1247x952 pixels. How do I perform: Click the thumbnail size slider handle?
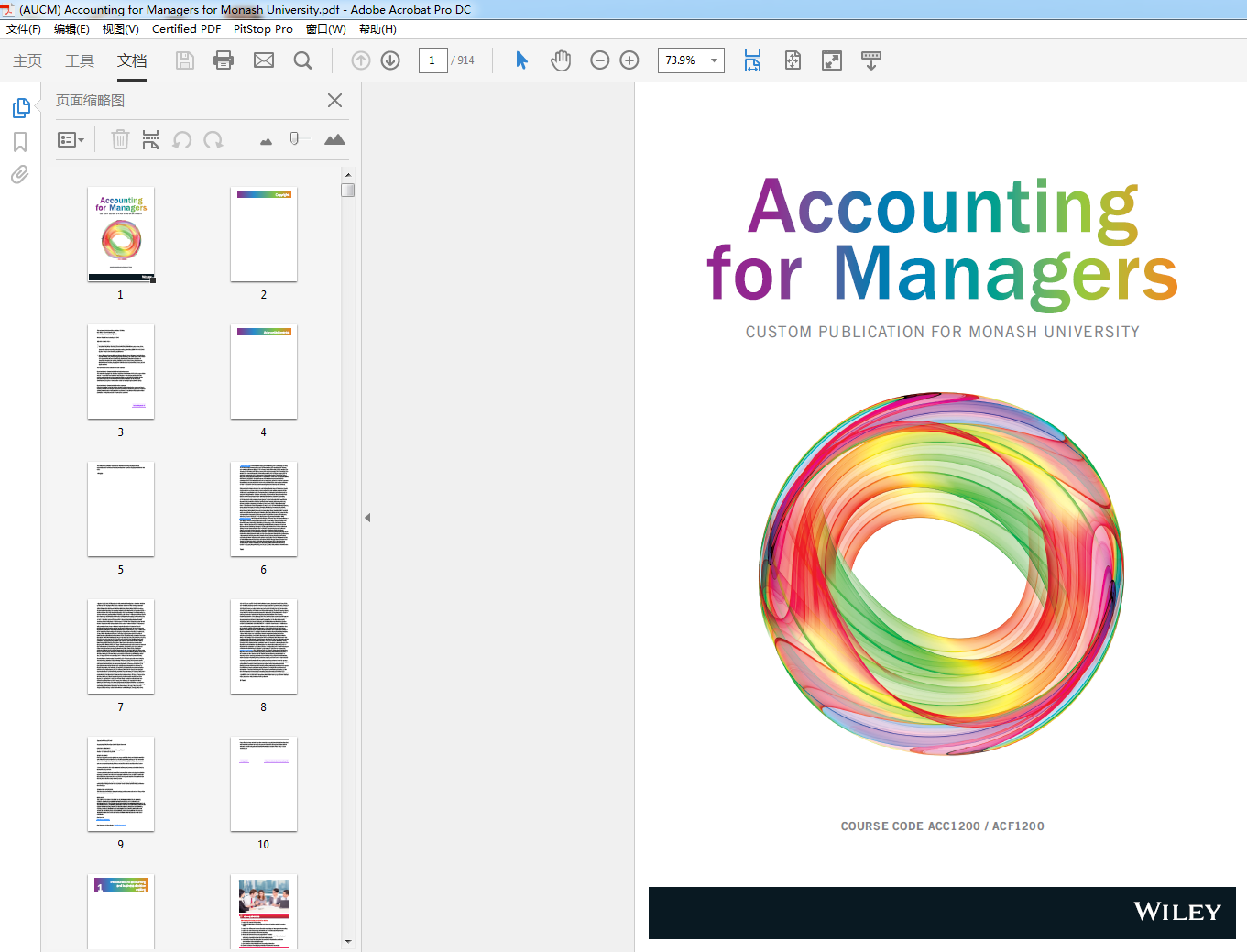point(294,138)
